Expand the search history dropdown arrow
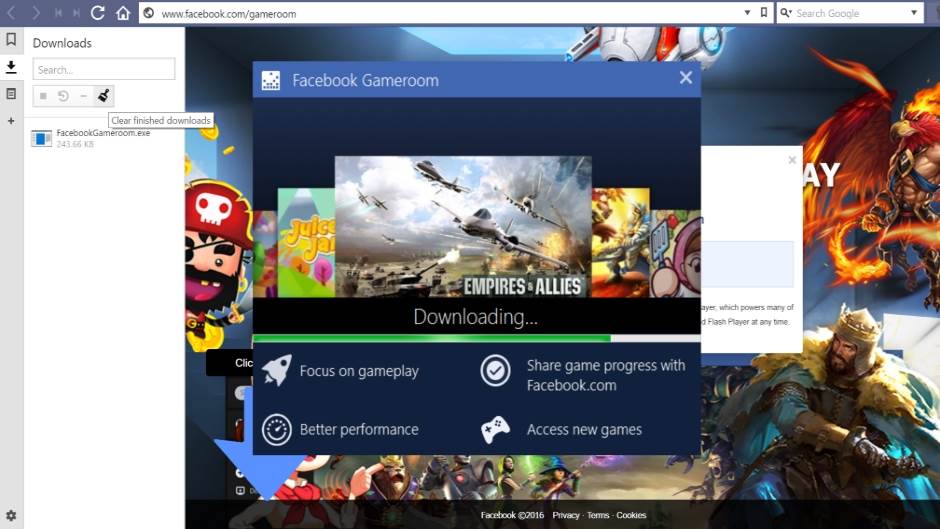 (914, 13)
